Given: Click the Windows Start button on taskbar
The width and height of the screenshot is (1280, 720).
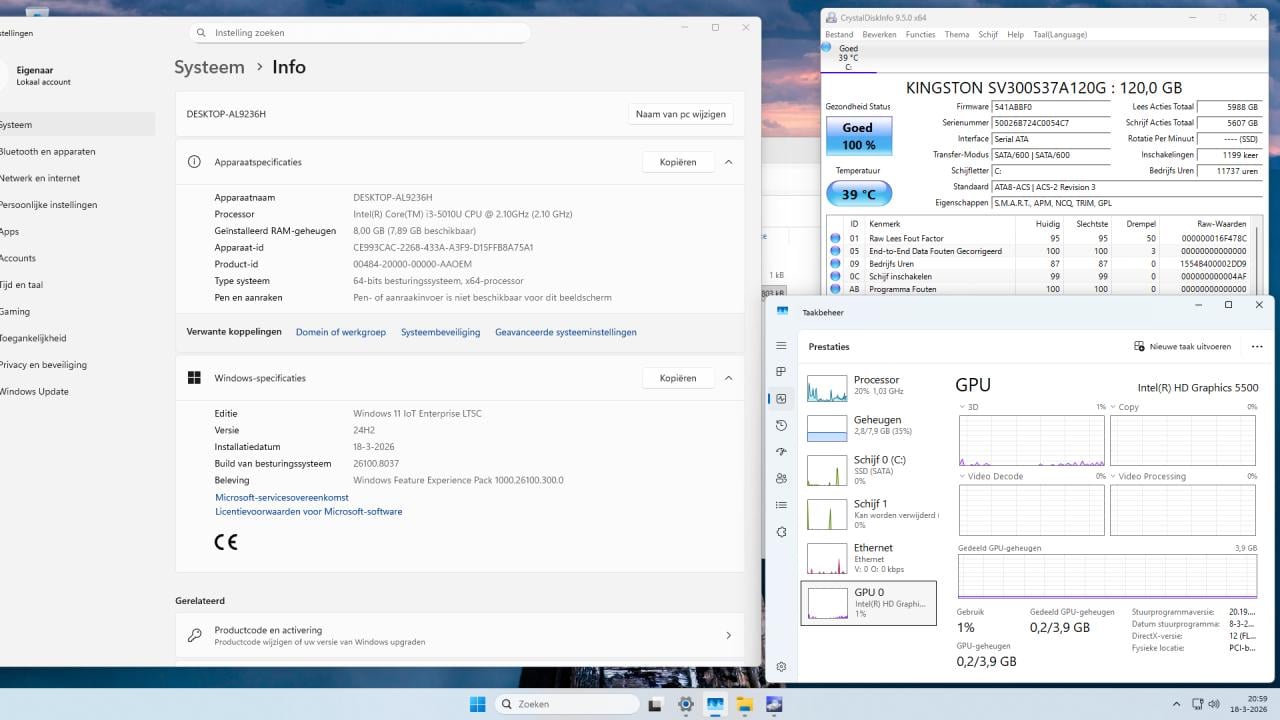Looking at the screenshot, I should coord(478,704).
